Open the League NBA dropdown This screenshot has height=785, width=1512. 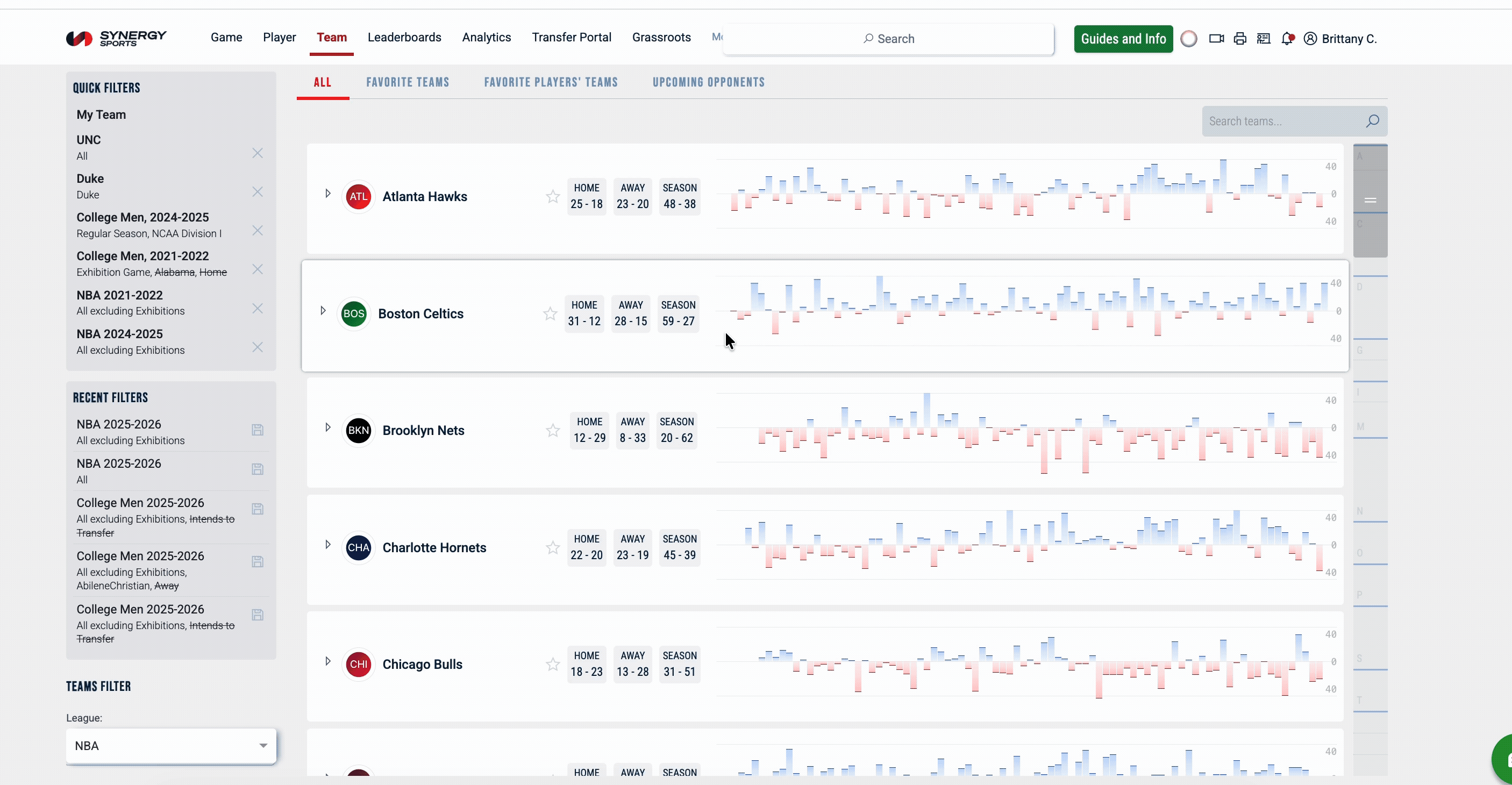tap(170, 746)
